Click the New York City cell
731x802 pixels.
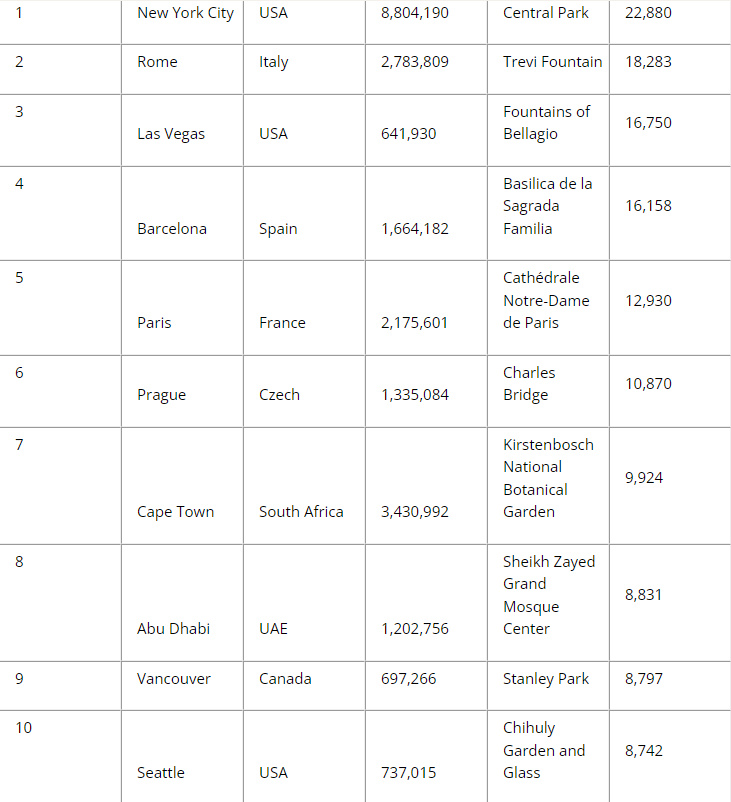tap(185, 13)
